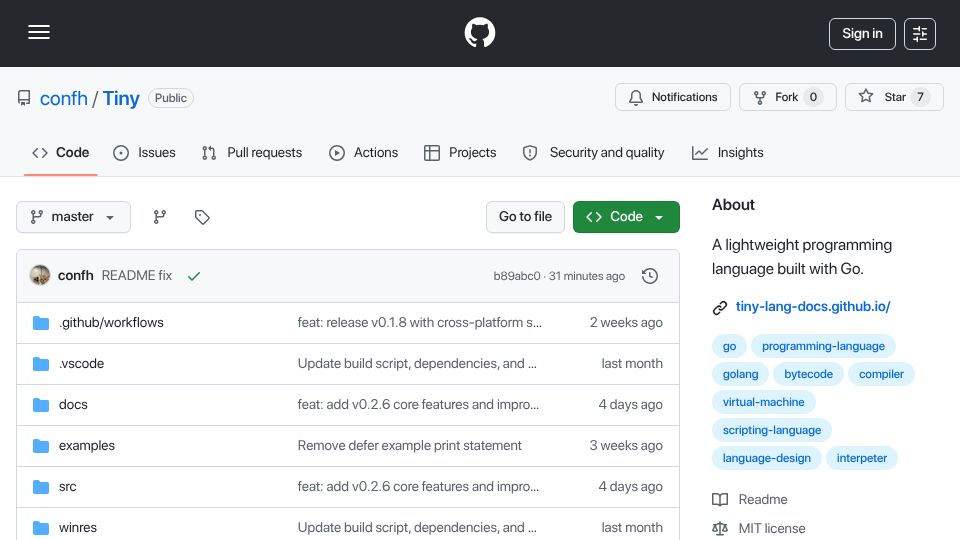This screenshot has height=540, width=960.
Task: Open the Projects tab
Action: tap(460, 152)
